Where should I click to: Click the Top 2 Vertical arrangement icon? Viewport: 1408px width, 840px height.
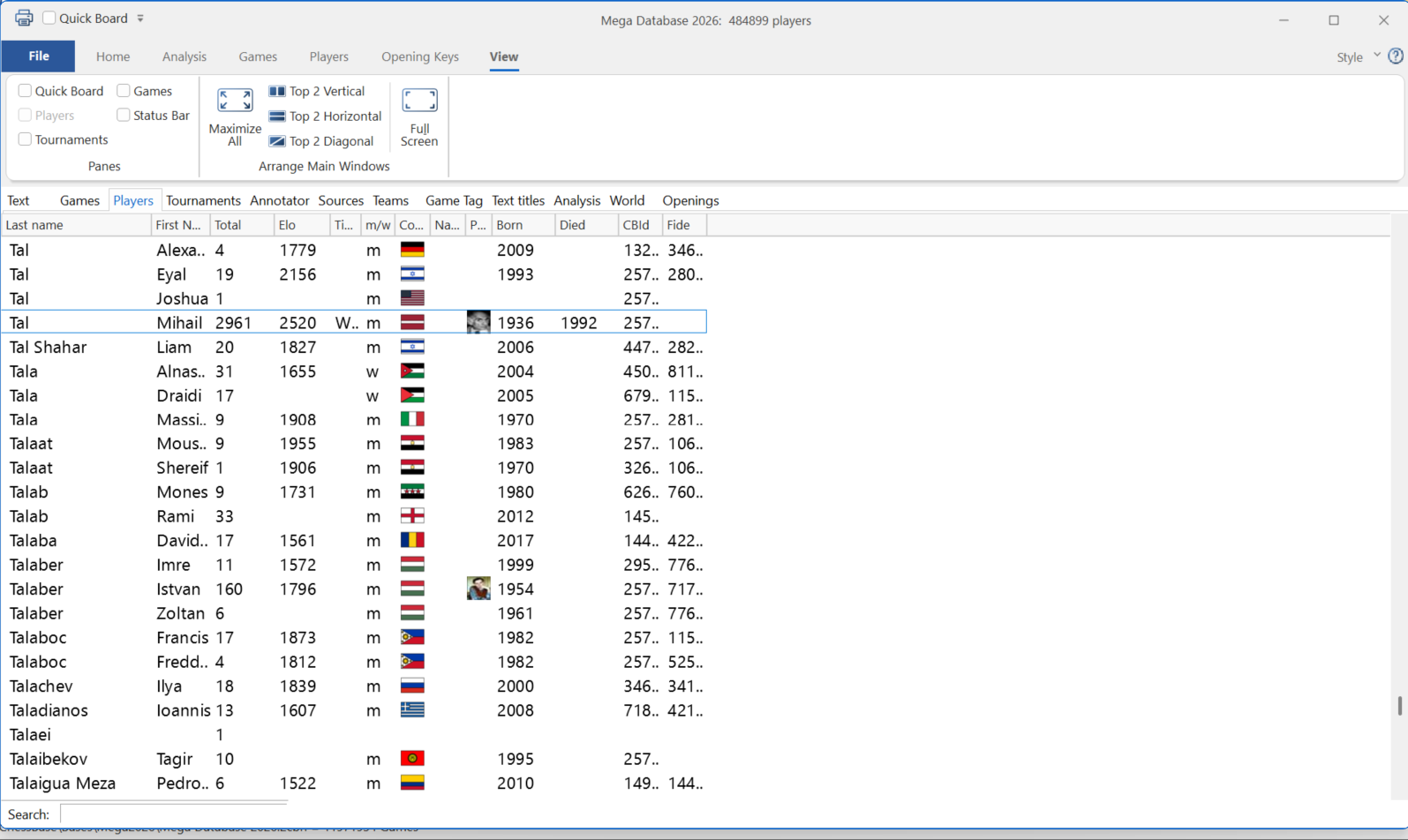pos(277,91)
